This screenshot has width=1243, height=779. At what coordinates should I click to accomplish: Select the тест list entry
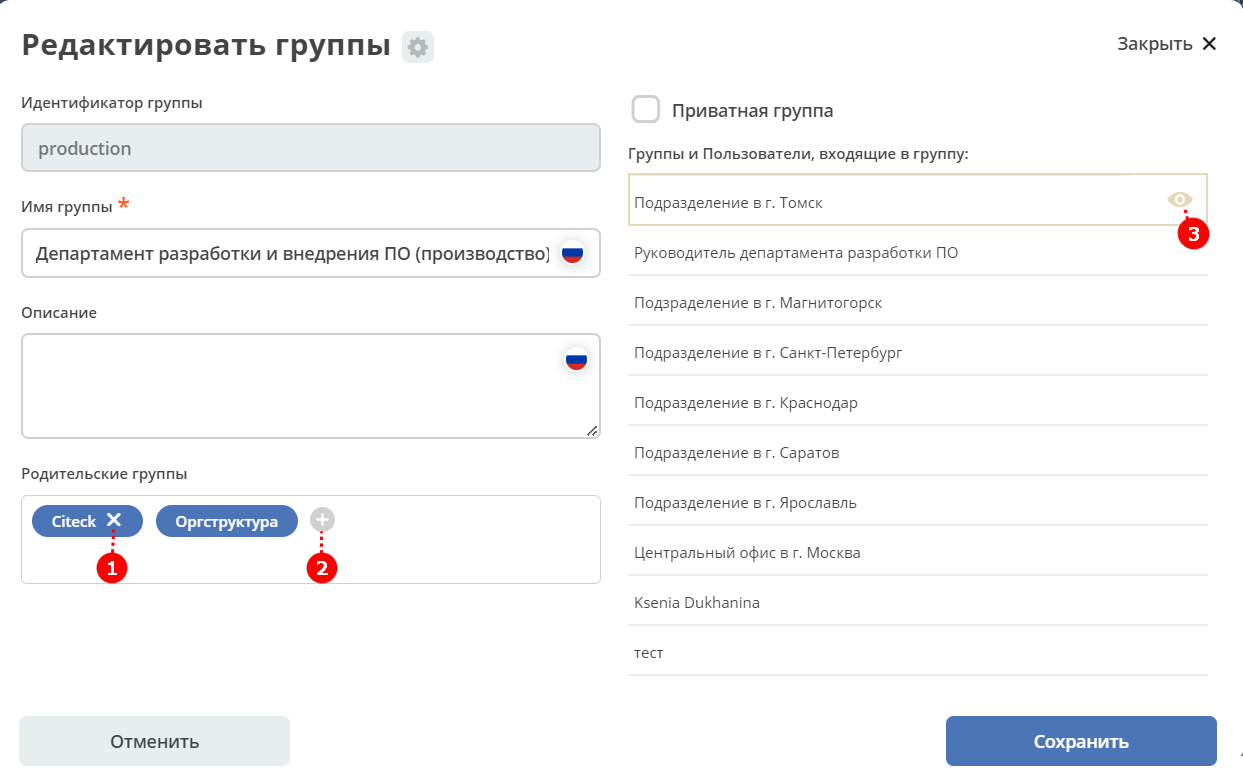[918, 652]
